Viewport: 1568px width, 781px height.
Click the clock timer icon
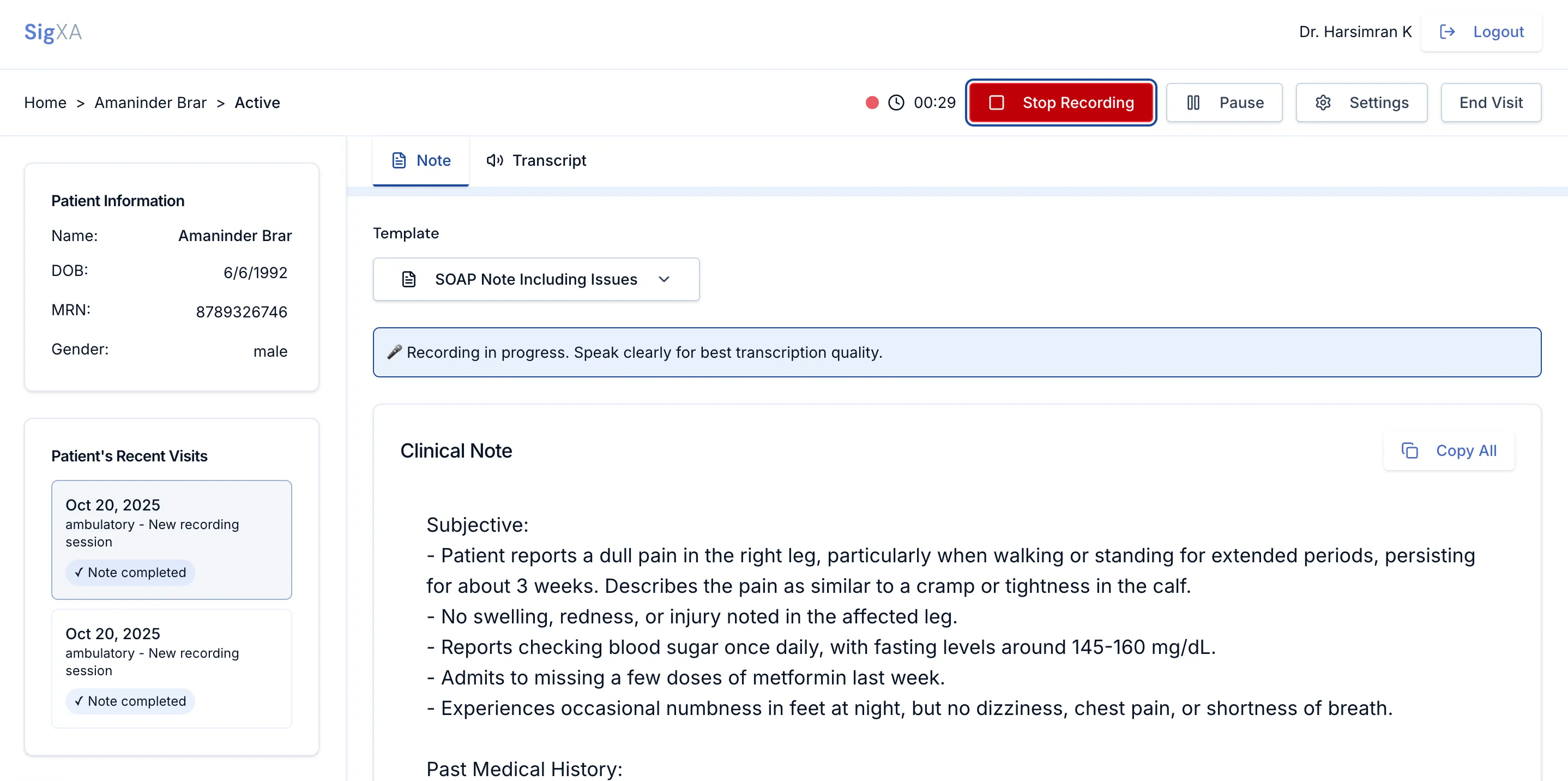(x=896, y=103)
